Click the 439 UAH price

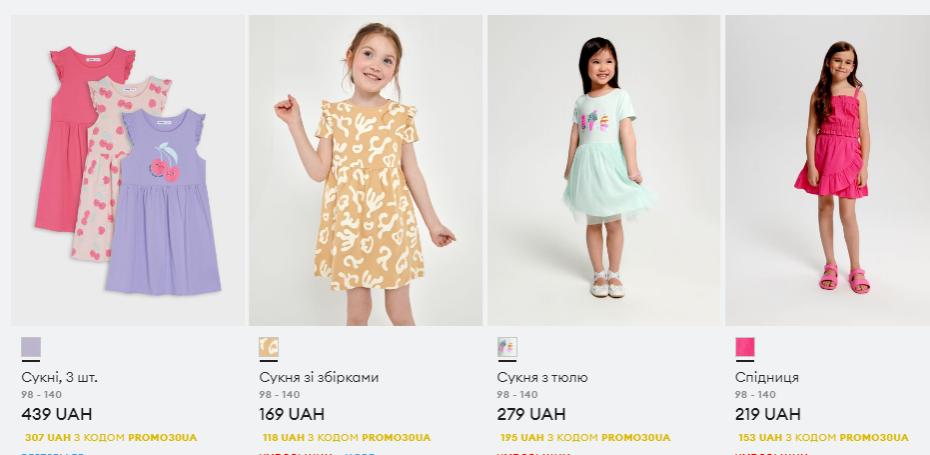point(56,414)
